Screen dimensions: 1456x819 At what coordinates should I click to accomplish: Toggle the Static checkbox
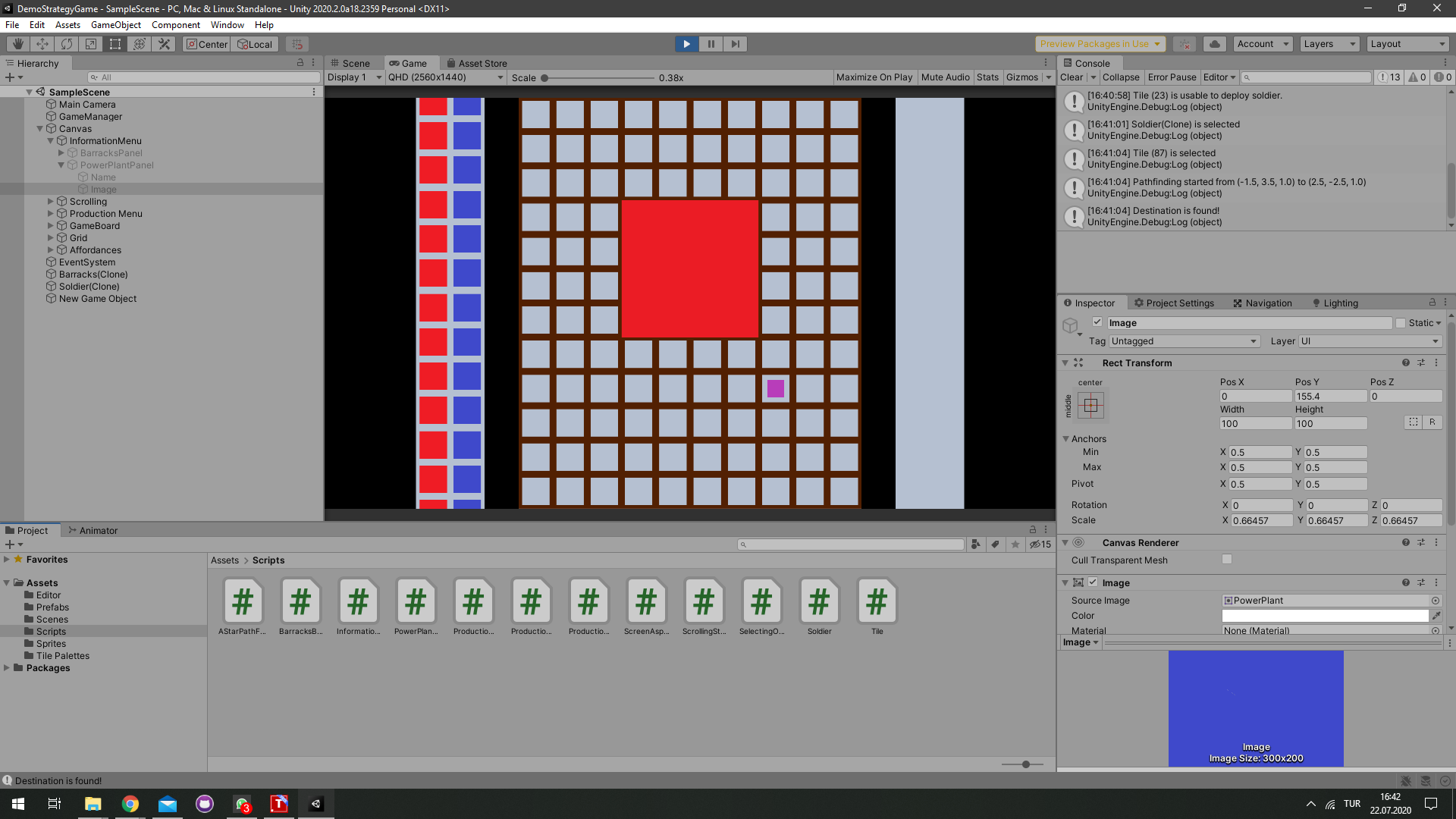1400,323
